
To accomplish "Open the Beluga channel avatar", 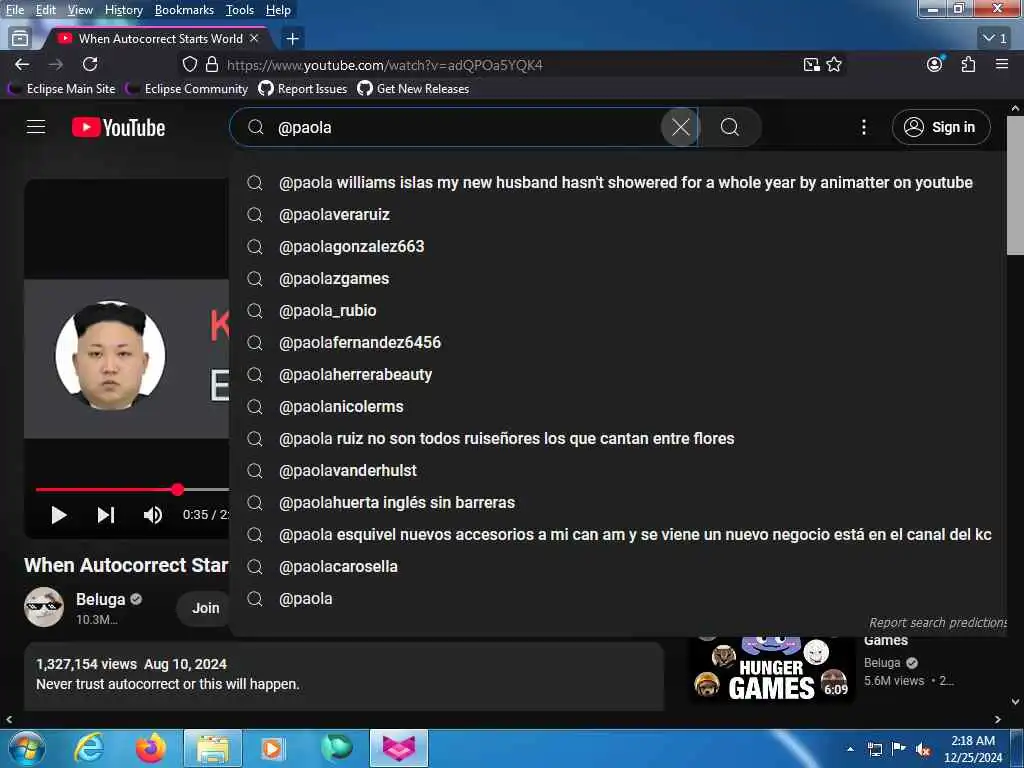I will 44,607.
